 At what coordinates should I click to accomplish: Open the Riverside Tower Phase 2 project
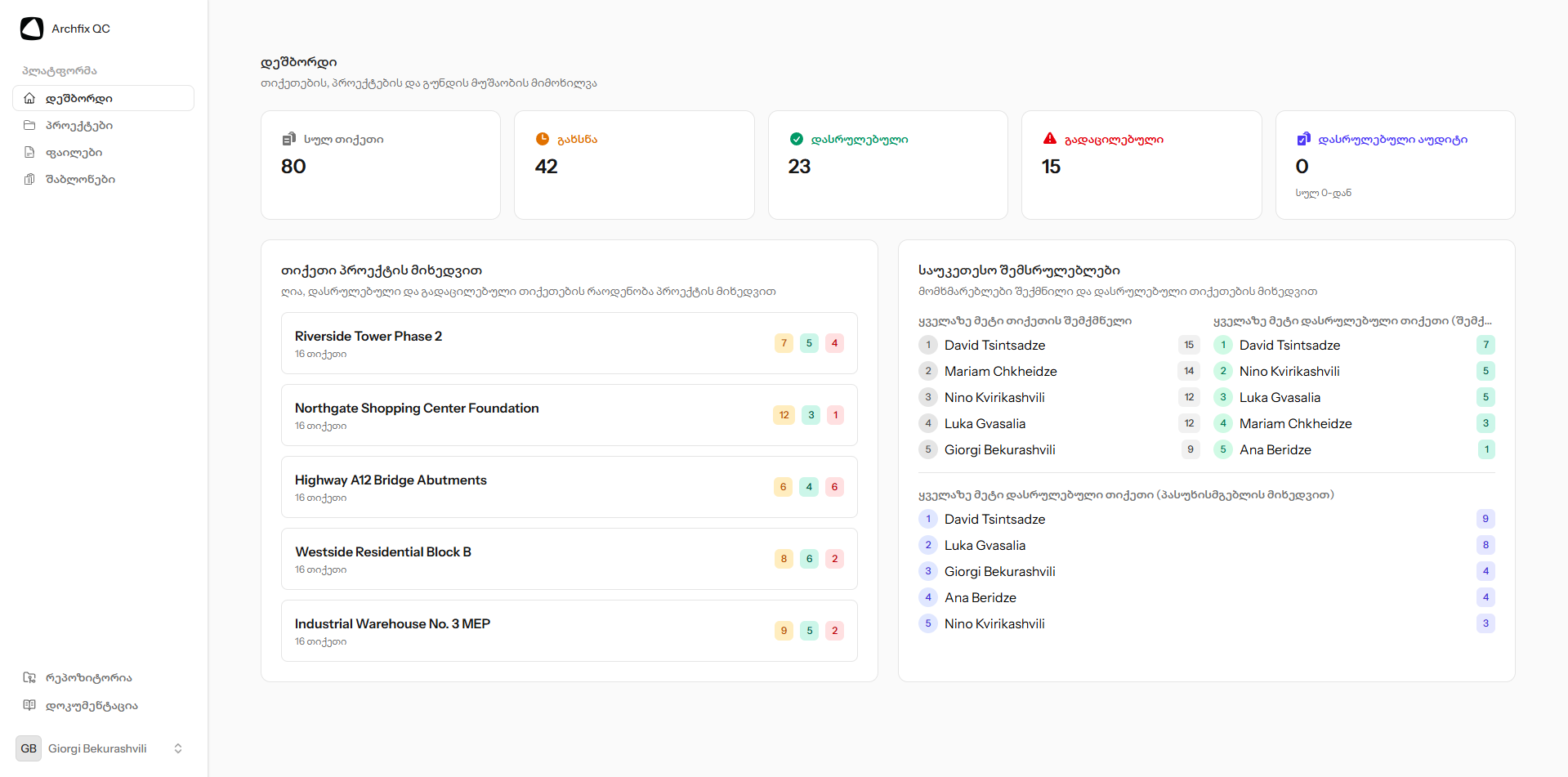[369, 337]
